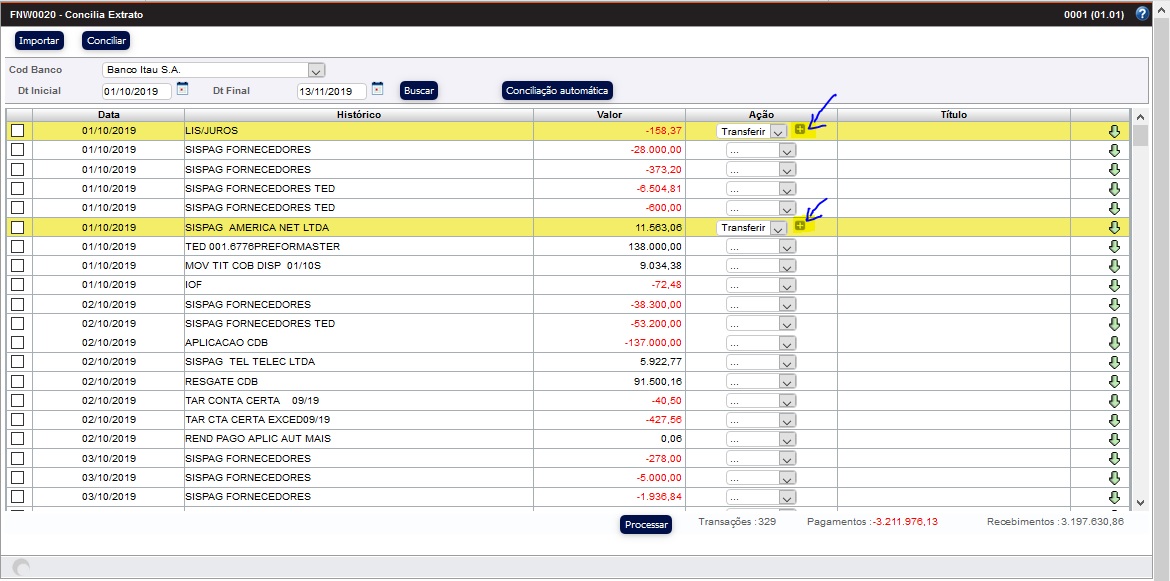Open the Cod Banco dropdown
The height and width of the screenshot is (581, 1170).
[x=316, y=70]
